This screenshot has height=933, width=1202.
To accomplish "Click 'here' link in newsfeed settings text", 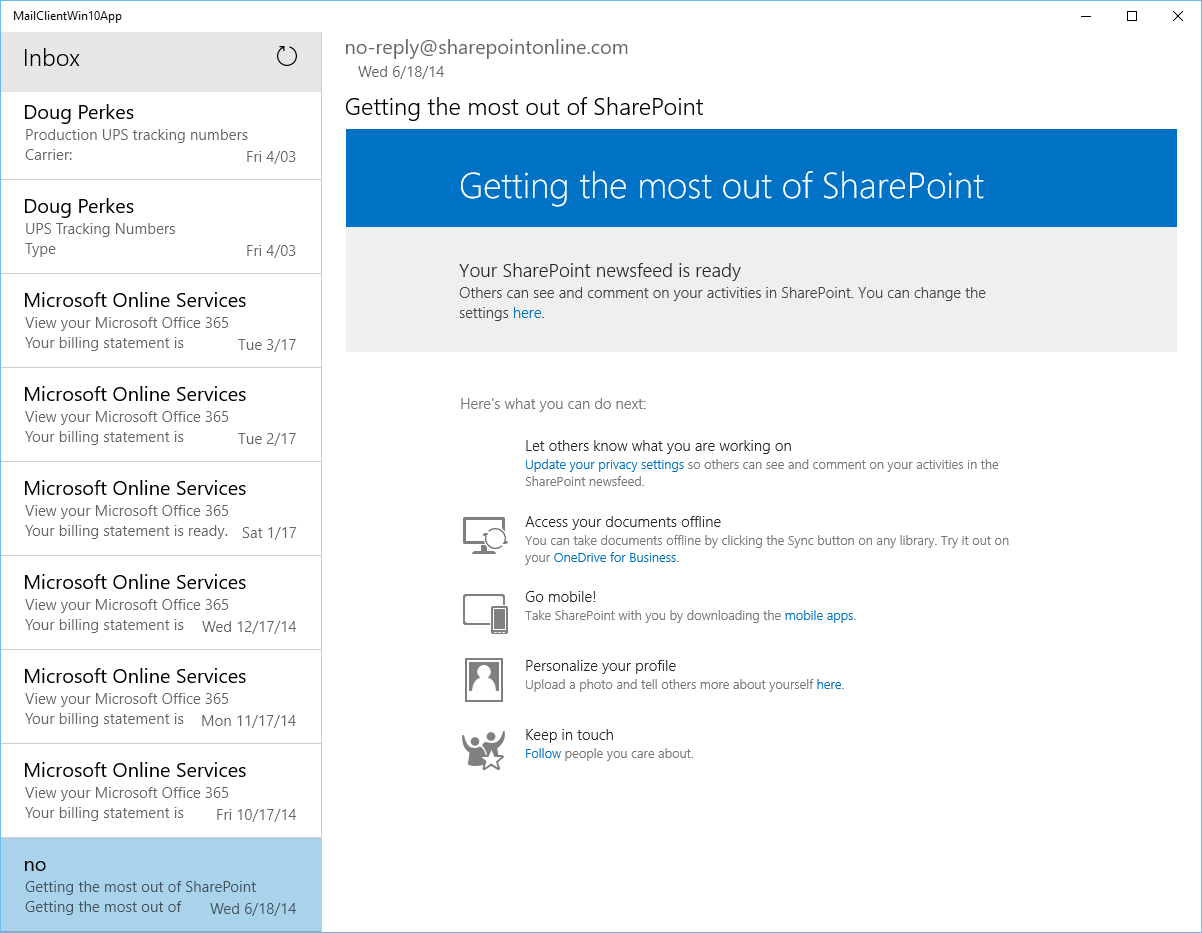I will tap(526, 313).
